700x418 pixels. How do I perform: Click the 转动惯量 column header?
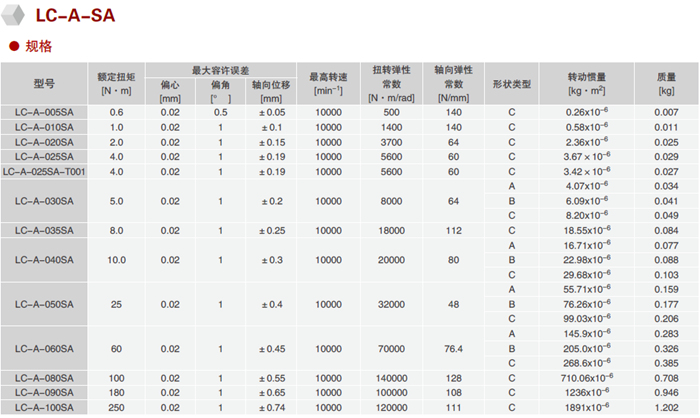(587, 84)
